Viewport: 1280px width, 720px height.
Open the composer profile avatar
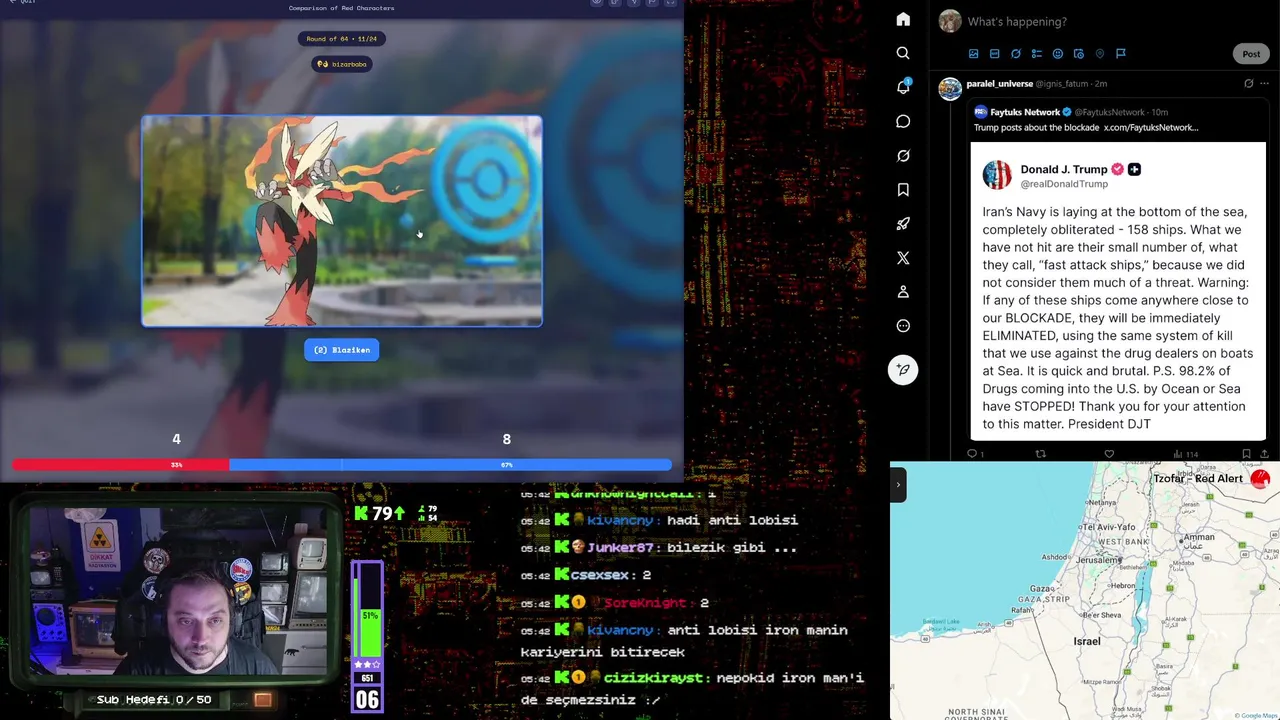950,21
